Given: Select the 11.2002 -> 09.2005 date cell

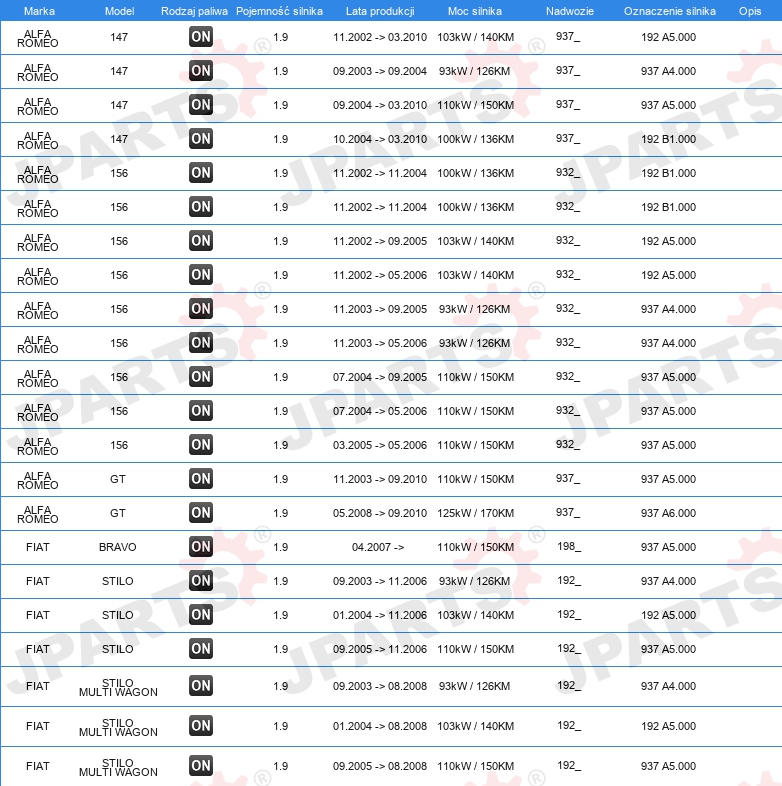Looking at the screenshot, I should coord(380,241).
